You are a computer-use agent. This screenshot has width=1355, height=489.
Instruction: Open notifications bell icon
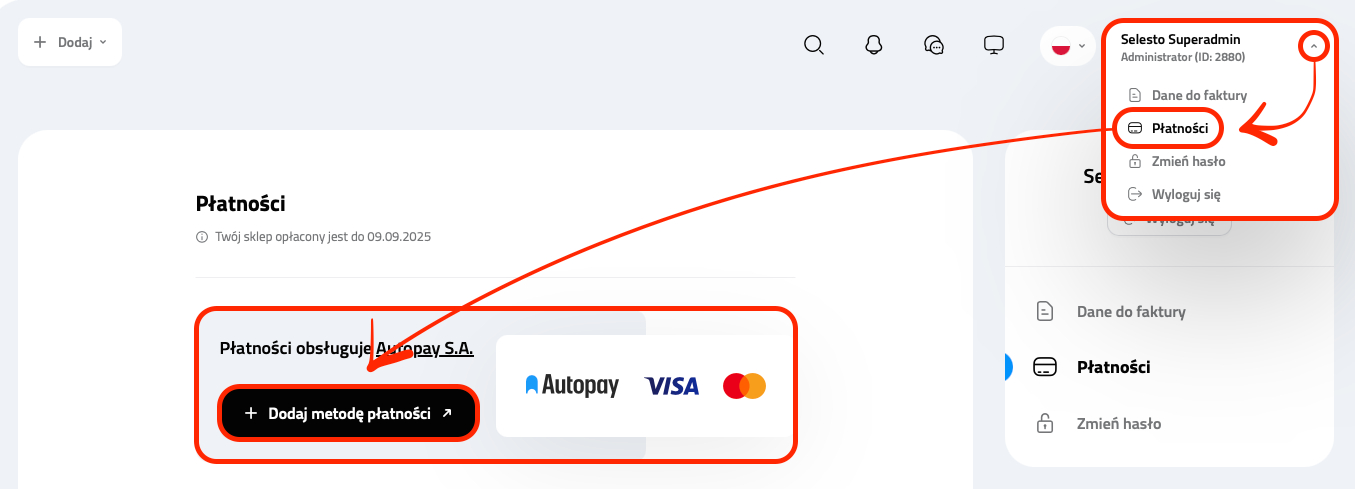874,45
